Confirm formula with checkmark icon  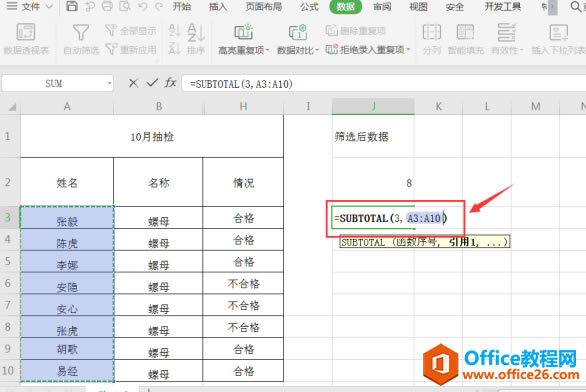(x=152, y=83)
